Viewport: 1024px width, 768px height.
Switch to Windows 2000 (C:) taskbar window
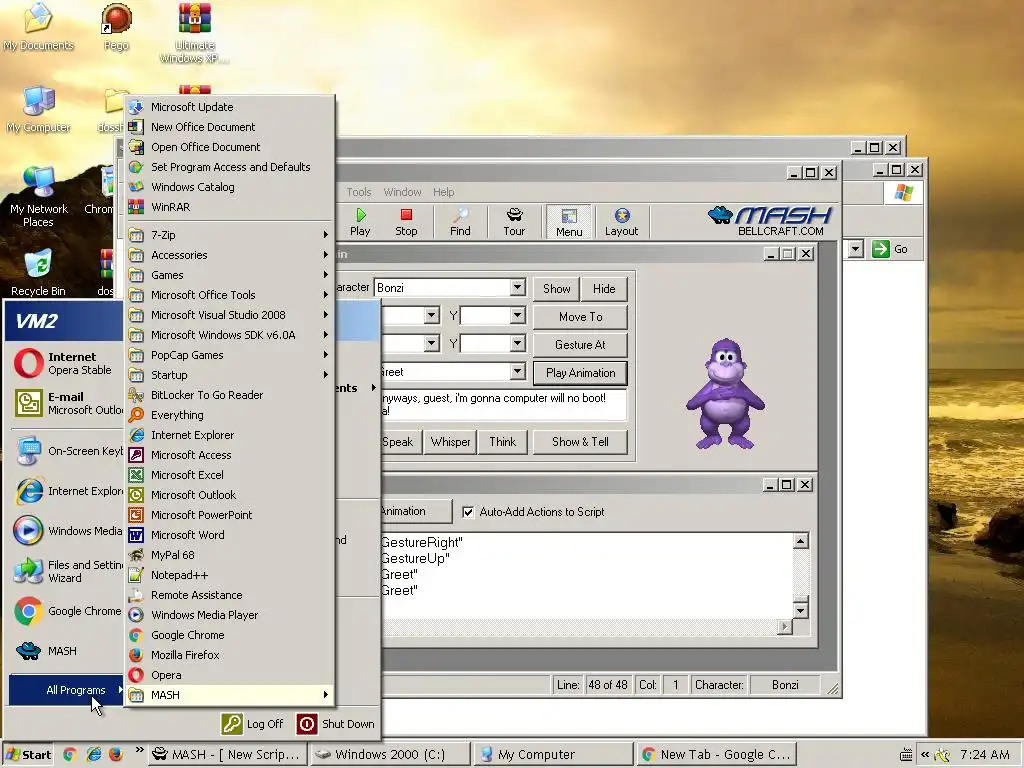pyautogui.click(x=390, y=754)
